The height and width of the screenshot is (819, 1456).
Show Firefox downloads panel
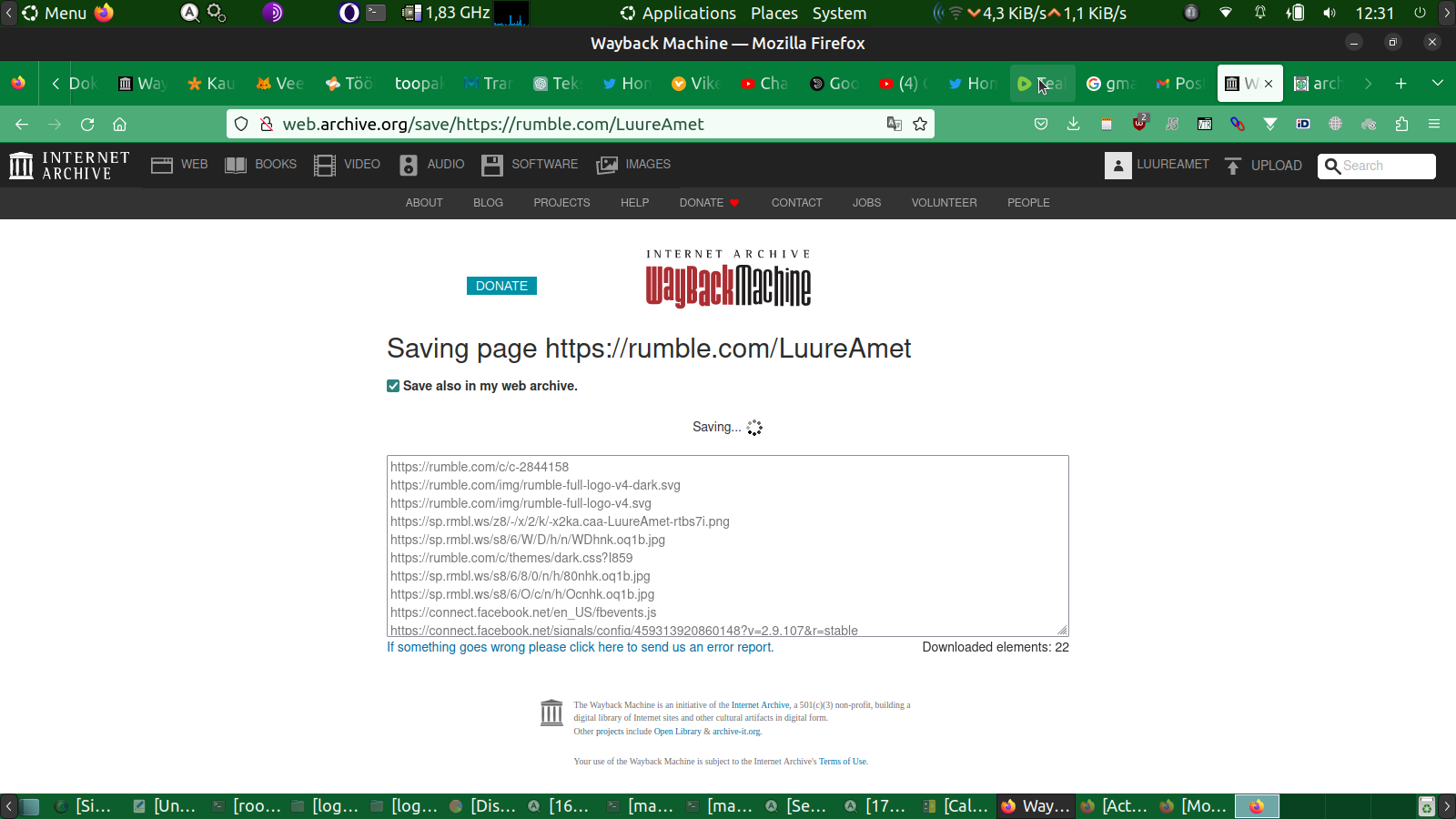click(x=1074, y=124)
